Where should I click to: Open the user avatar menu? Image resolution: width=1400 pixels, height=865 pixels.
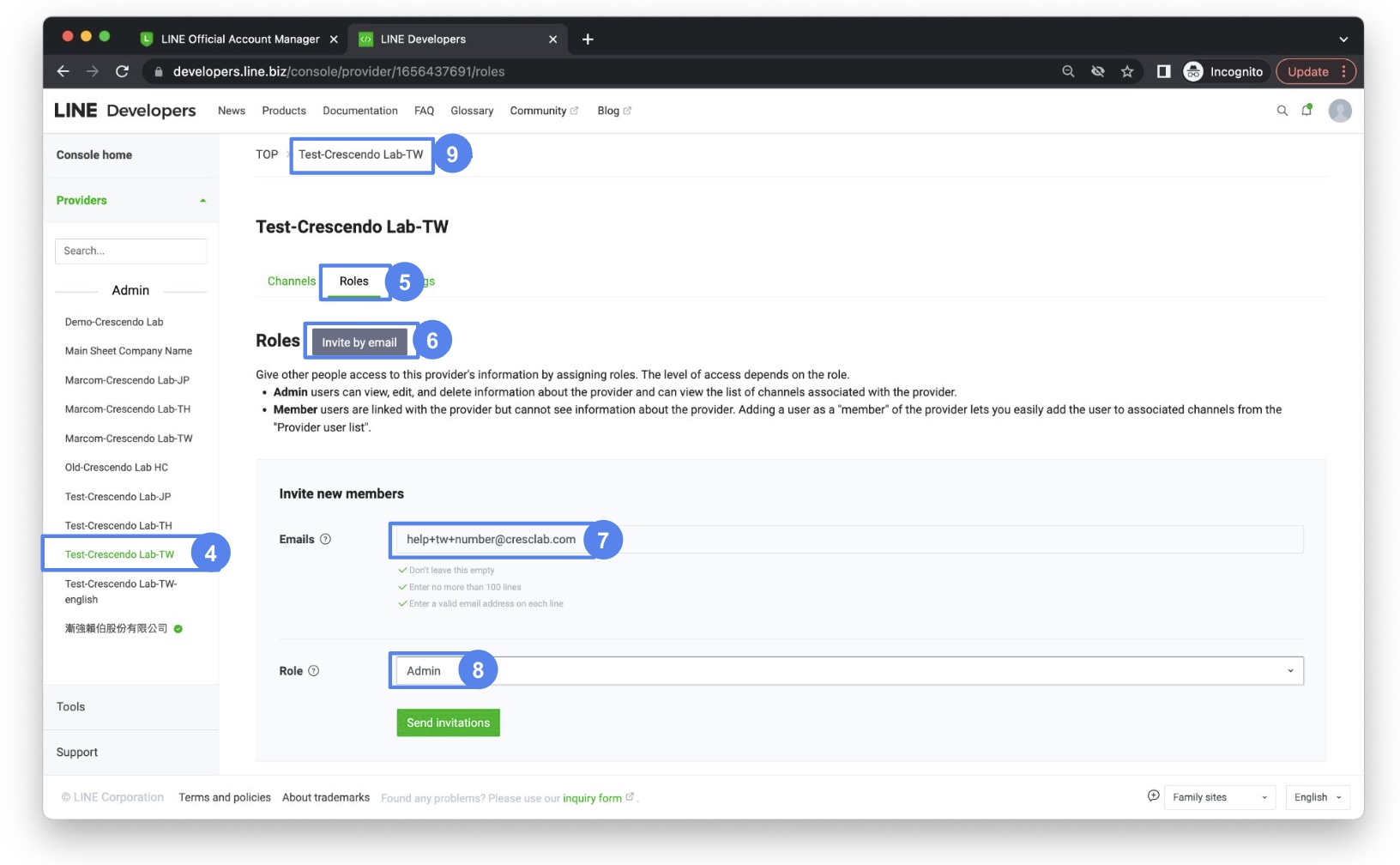pos(1340,111)
